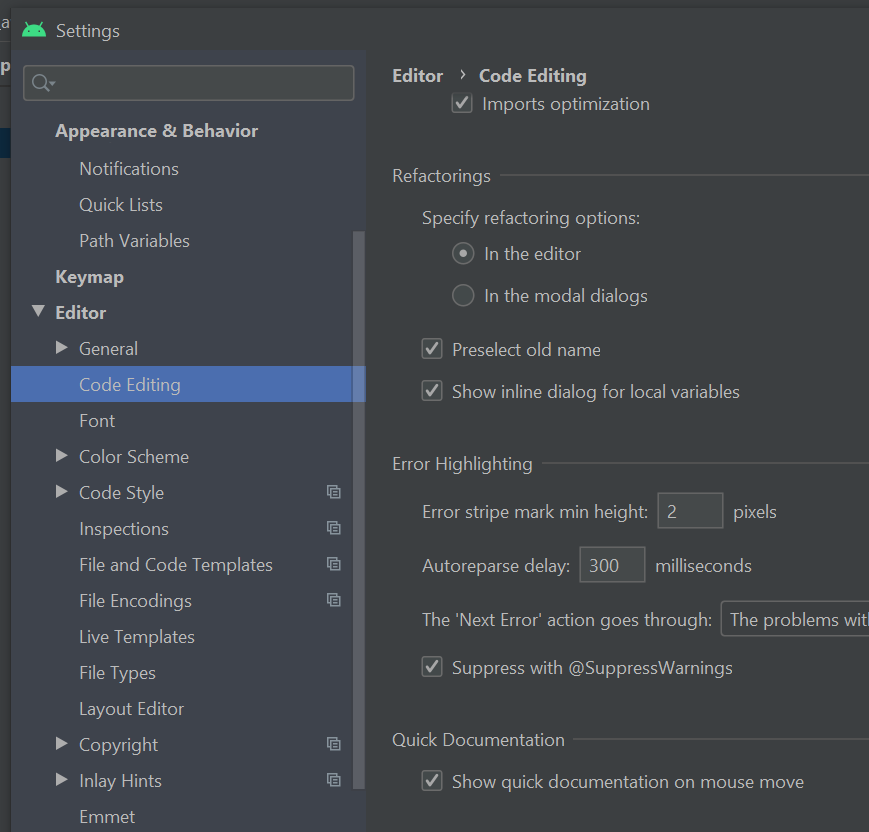Click project-level icon beside Inlay Hints
Screen dimensions: 869x832
tap(334, 780)
